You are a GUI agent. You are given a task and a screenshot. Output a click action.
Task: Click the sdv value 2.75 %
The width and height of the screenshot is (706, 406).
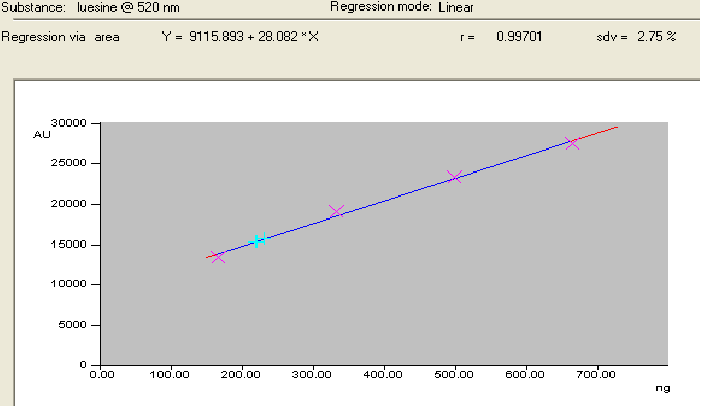(x=656, y=36)
